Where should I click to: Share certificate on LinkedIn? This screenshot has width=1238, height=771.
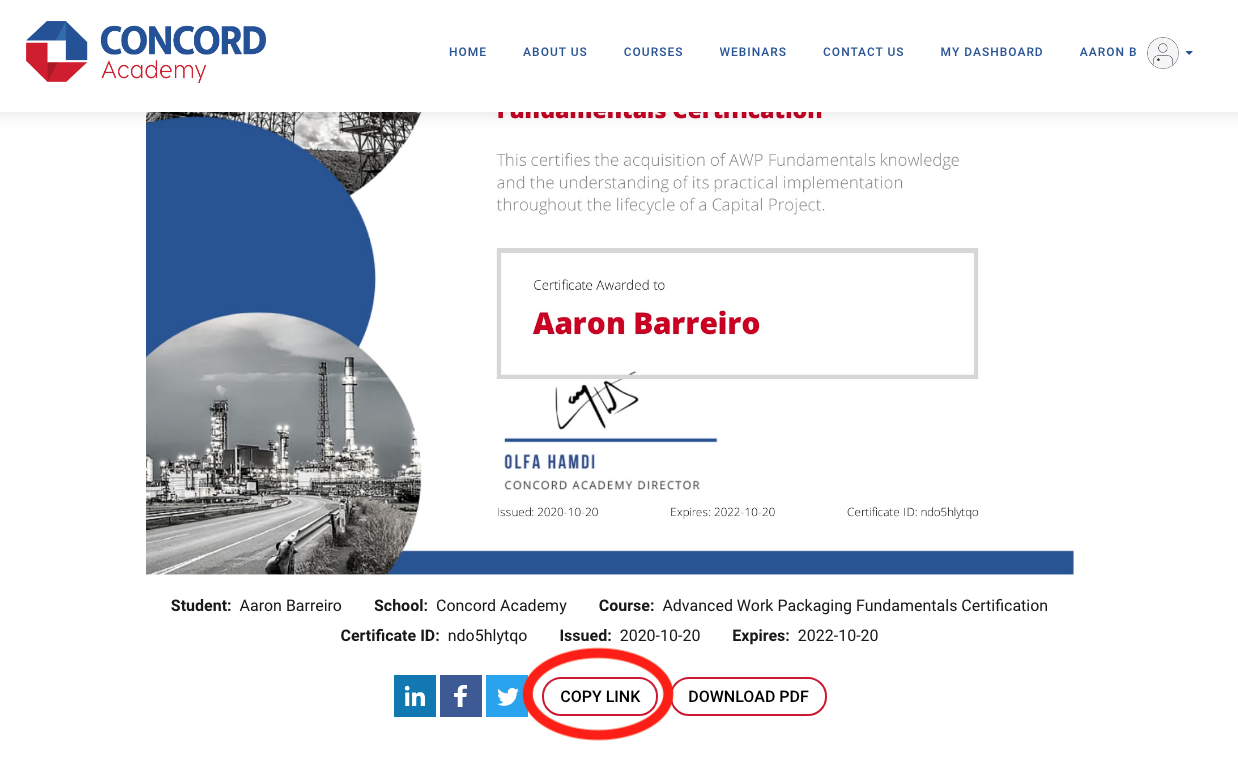[x=415, y=696]
